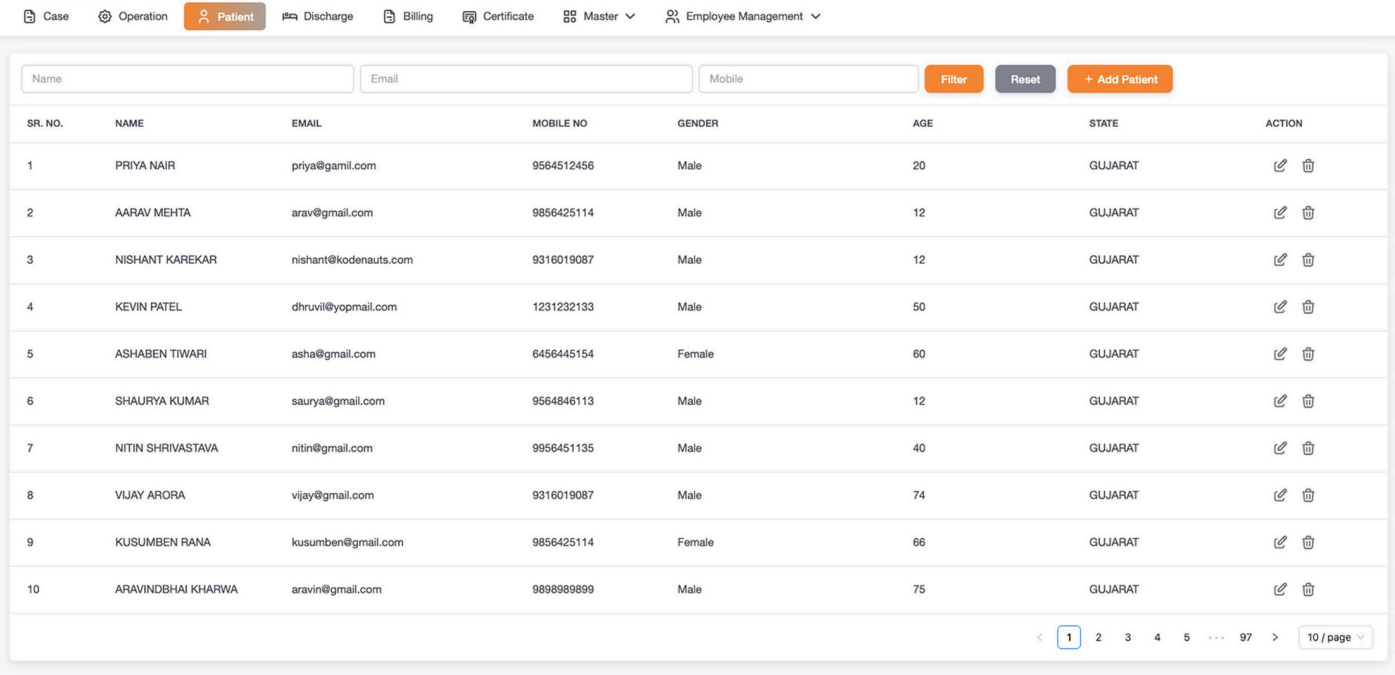Remove Shaurya Kumar using trash icon
Screen dimensions: 1395x675
click(x=1308, y=401)
